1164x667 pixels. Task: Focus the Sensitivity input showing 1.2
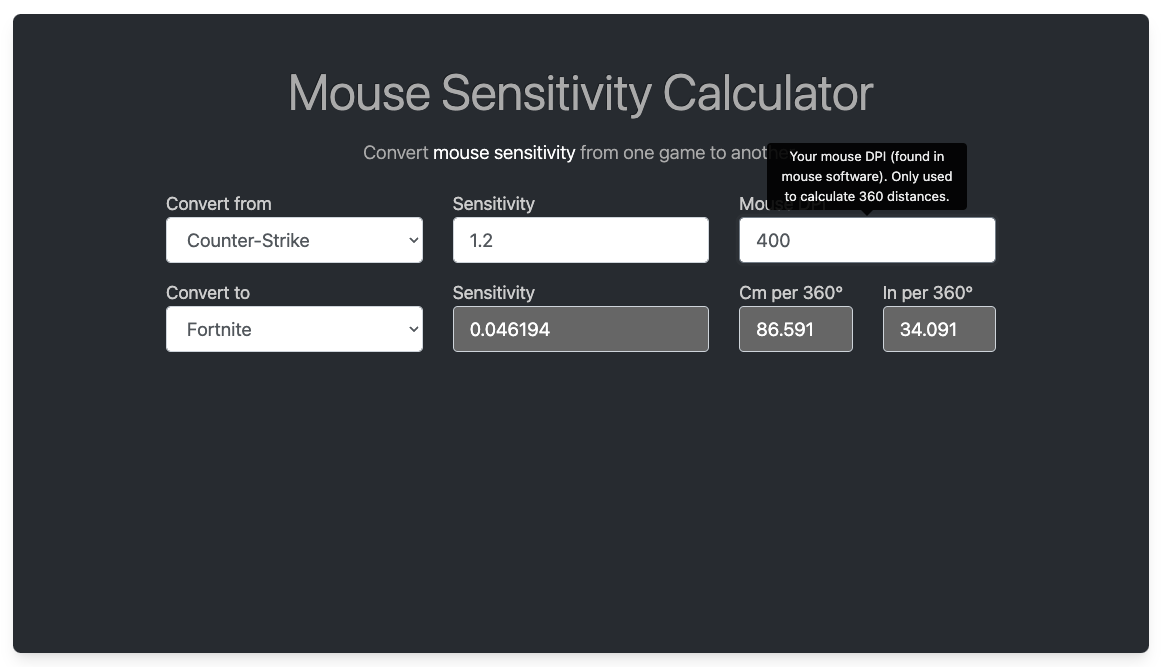(580, 240)
